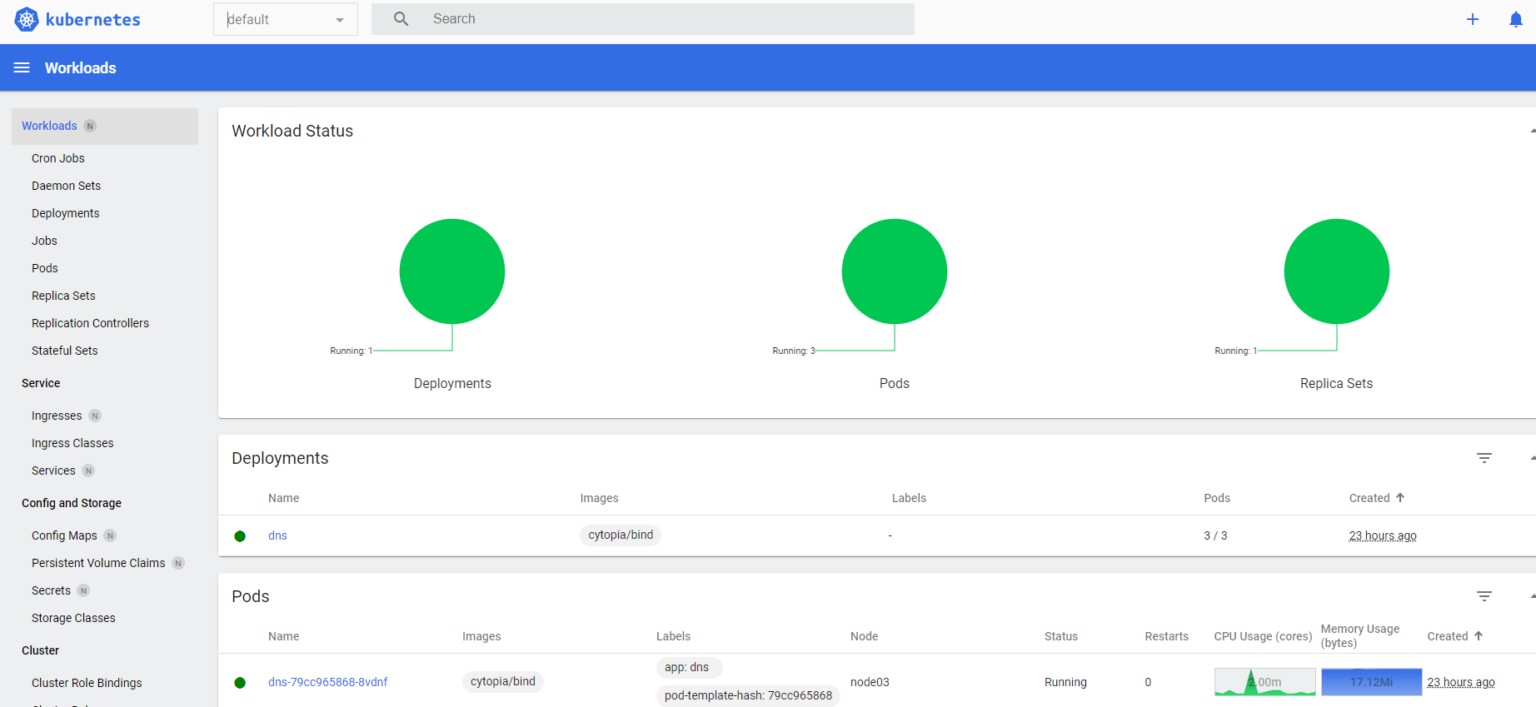Click the pod-template-hash: 79cc965868 label chip
Screen dimensions: 1536x707
[x=748, y=696]
